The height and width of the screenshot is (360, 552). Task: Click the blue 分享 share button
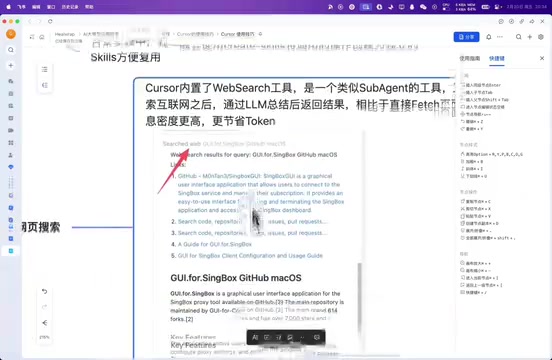(466, 37)
